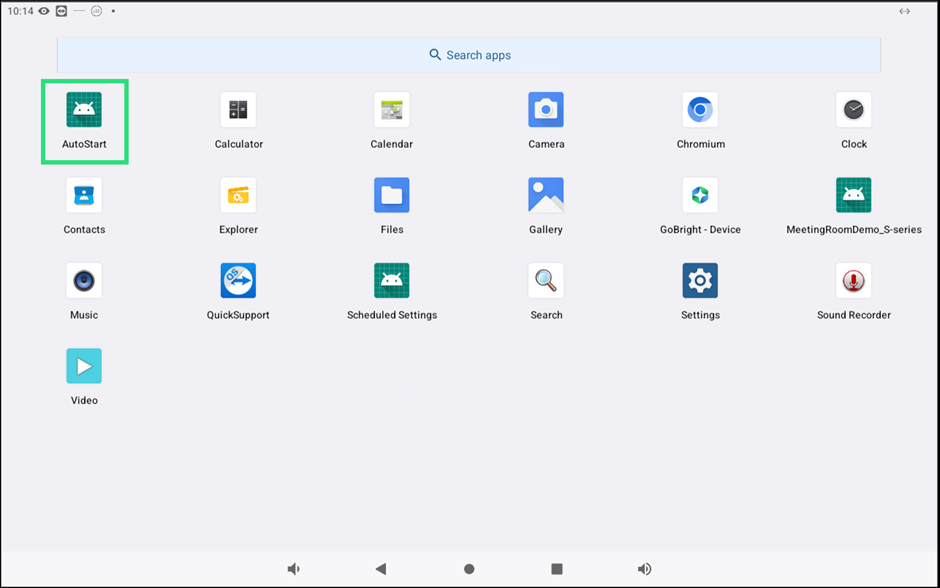
Task: Open the Scheduled Settings app
Action: [391, 281]
